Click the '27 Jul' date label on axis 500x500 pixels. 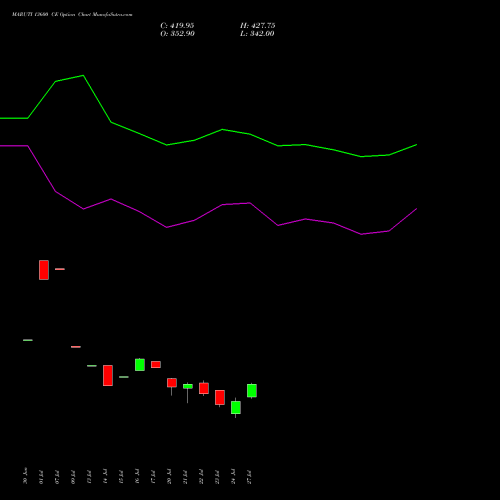tap(249, 476)
